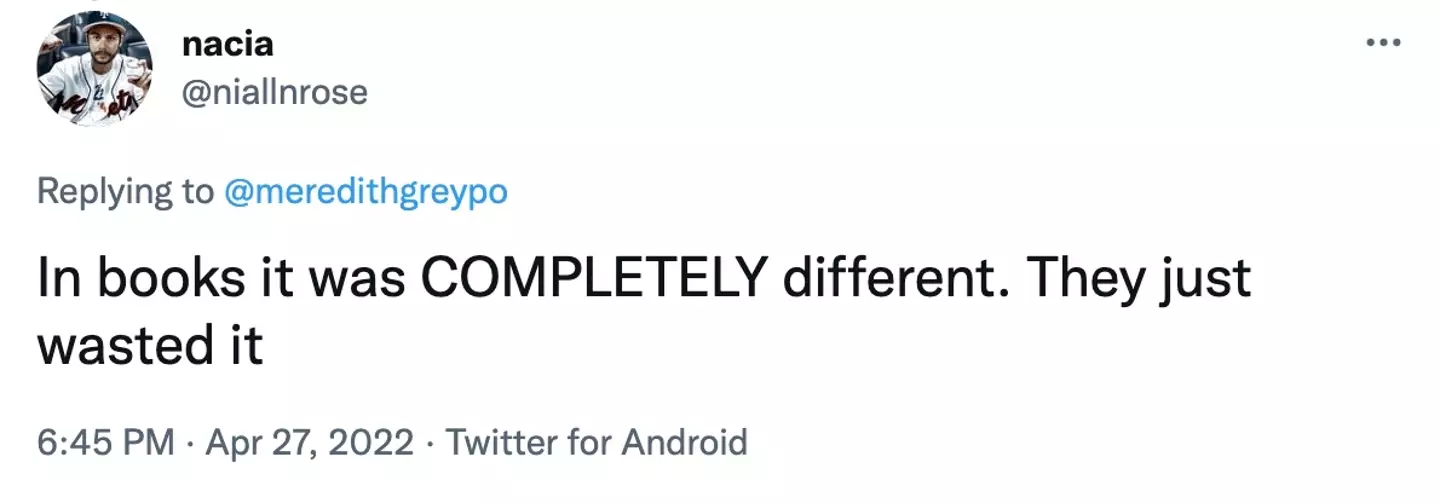Image resolution: width=1440 pixels, height=503 pixels.
Task: Open the "nacia" display name profile
Action: pyautogui.click(x=228, y=44)
